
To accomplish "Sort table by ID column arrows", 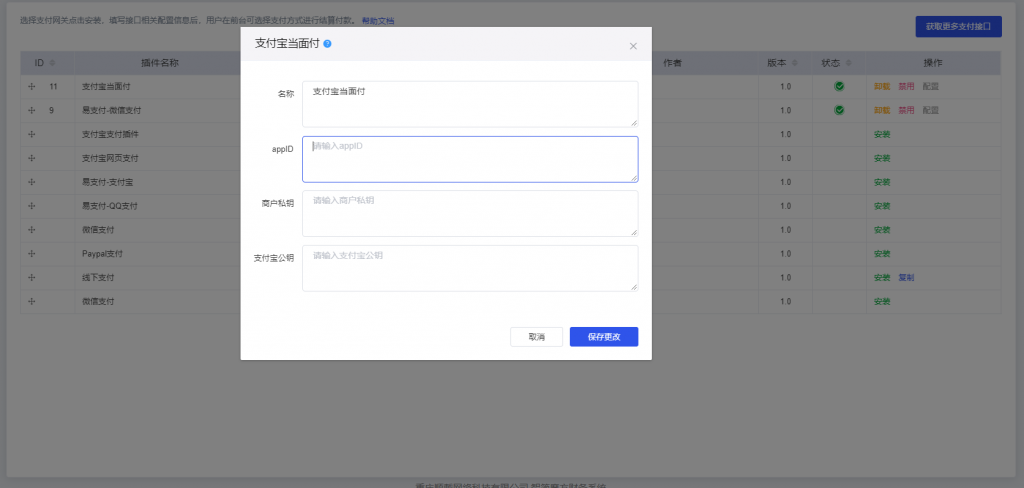I will pos(52,63).
